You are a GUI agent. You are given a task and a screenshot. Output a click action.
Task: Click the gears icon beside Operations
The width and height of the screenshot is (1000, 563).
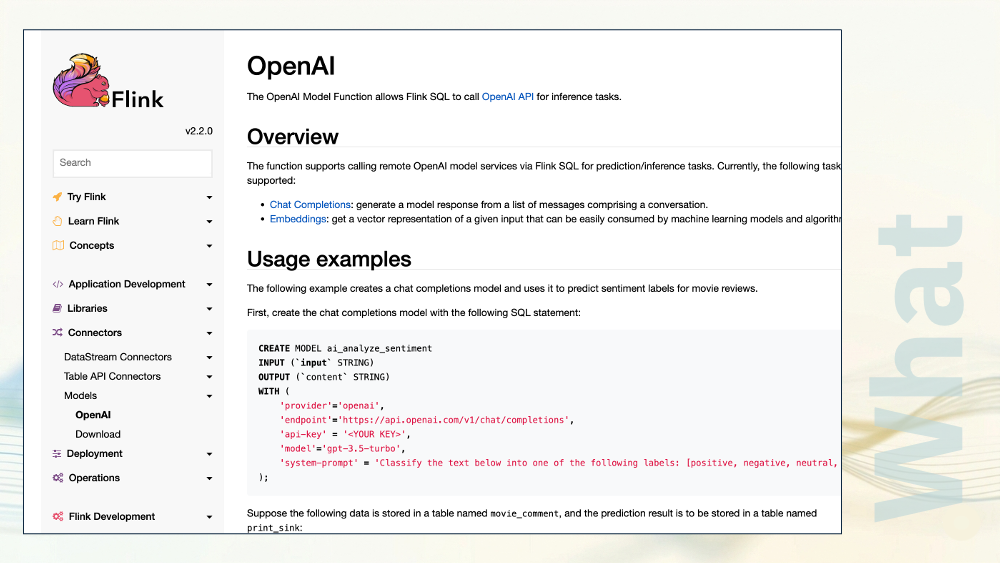(x=58, y=478)
